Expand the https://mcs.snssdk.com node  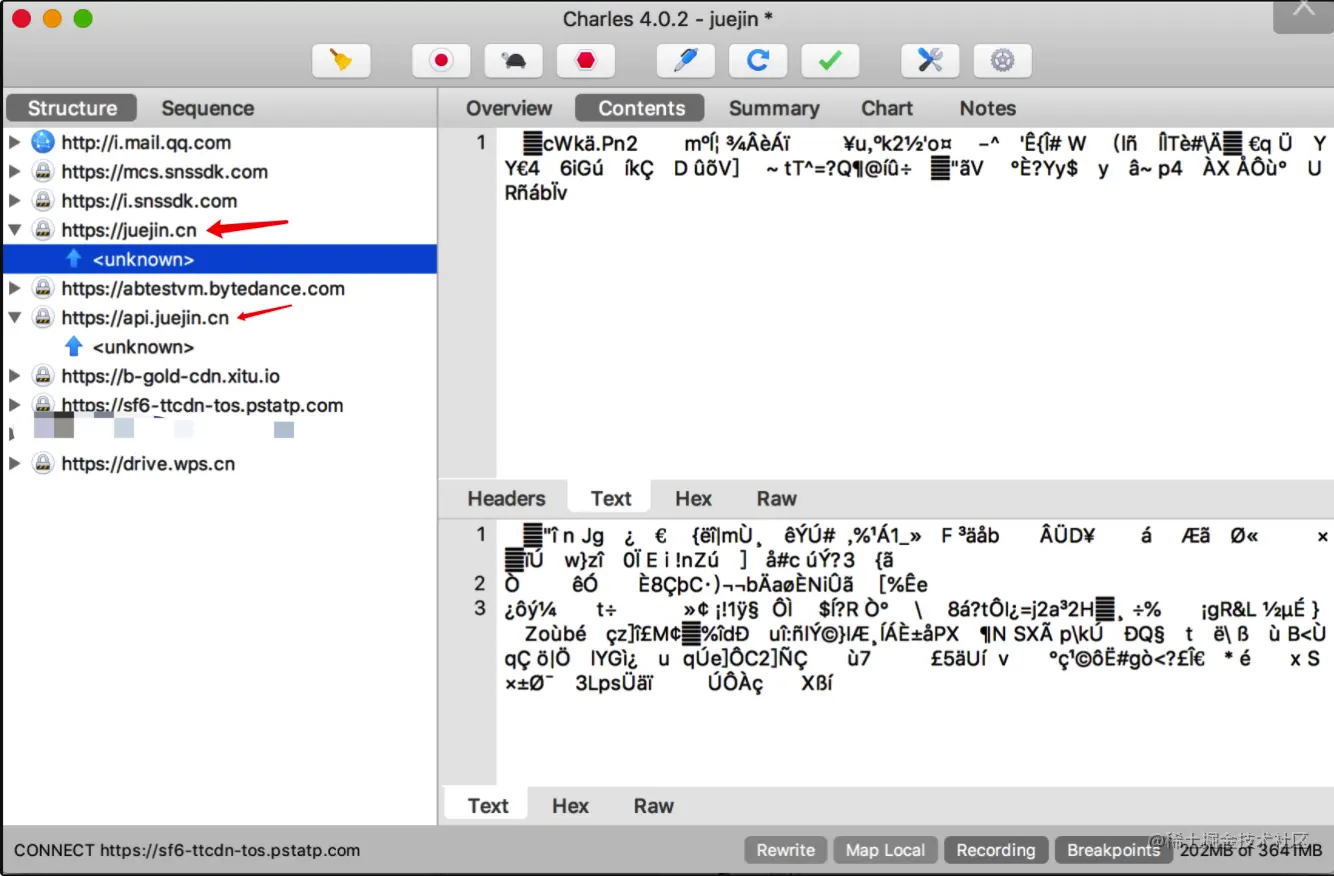pos(14,171)
